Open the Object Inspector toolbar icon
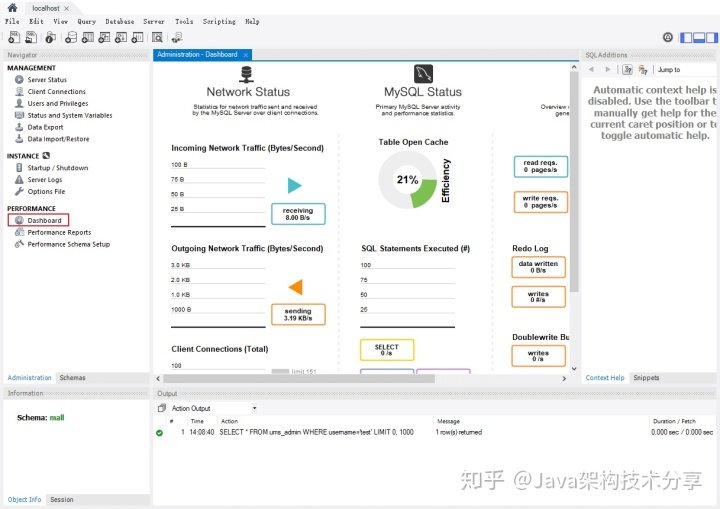 click(x=51, y=37)
